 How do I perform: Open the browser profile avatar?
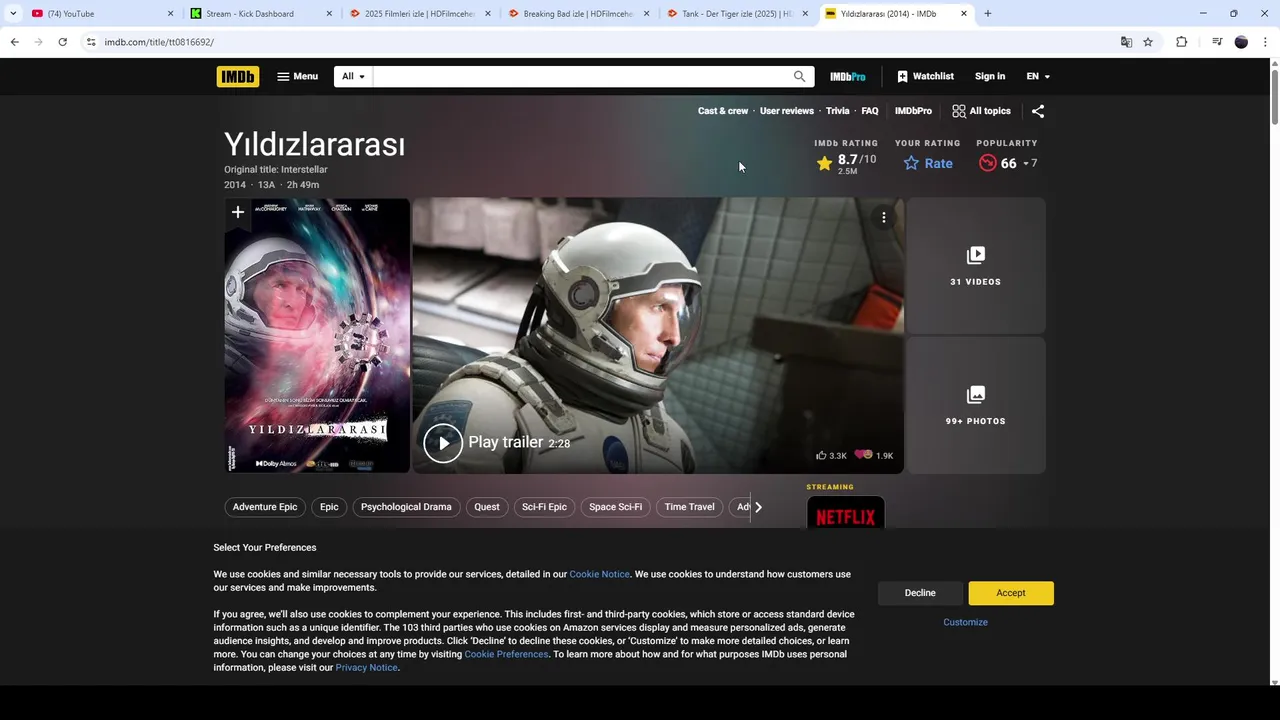tap(1241, 42)
